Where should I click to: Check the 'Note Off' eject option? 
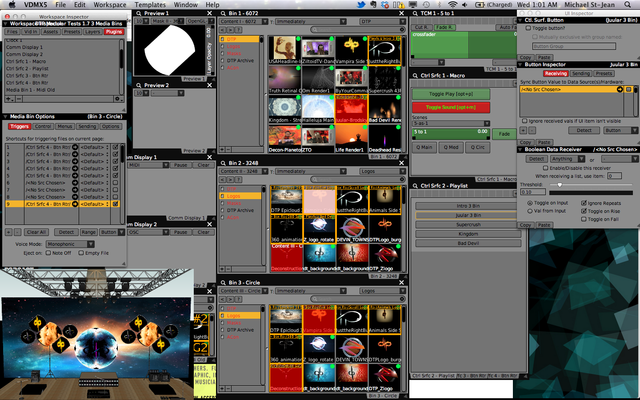[x=48, y=253]
